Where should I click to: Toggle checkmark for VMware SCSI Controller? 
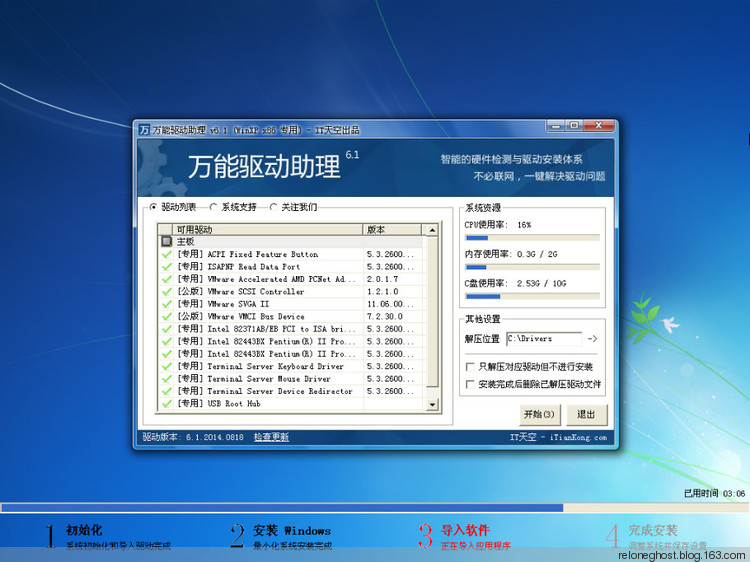166,292
